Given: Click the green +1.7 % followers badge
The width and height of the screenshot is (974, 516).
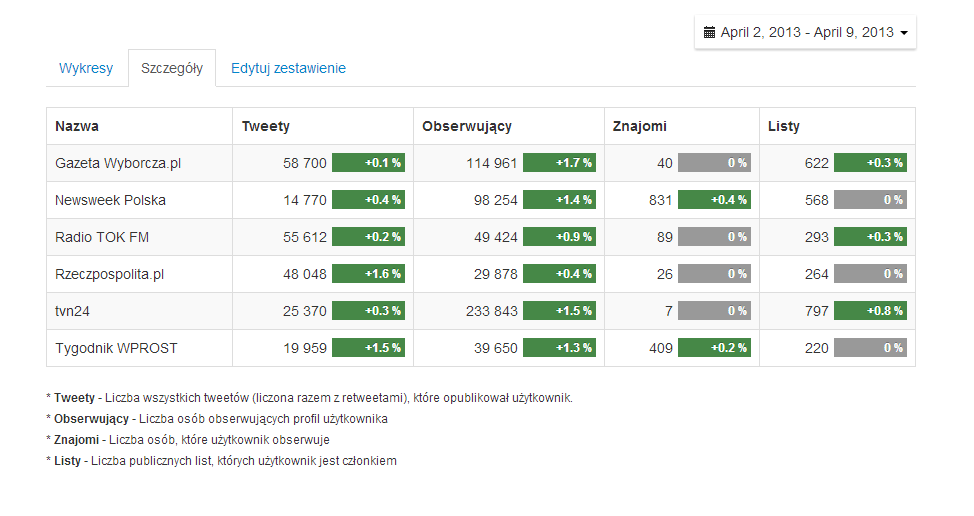Looking at the screenshot, I should tap(559, 163).
